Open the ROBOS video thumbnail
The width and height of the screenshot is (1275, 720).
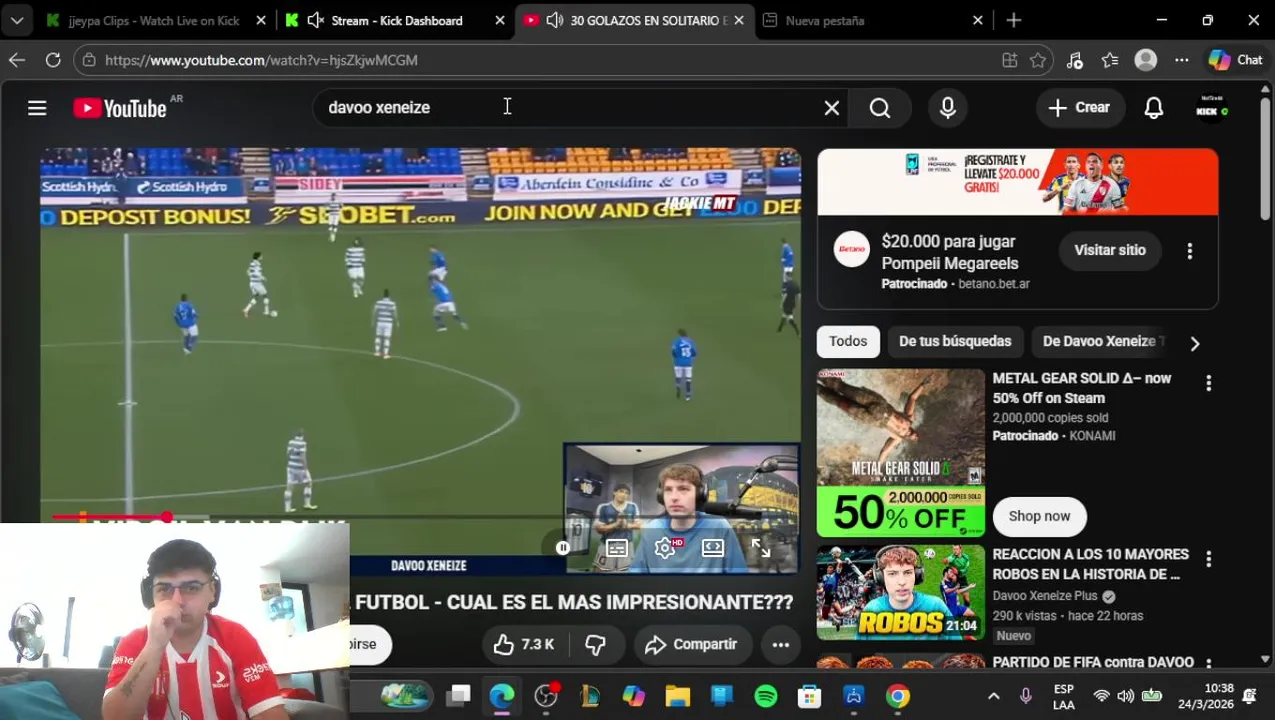(x=901, y=592)
